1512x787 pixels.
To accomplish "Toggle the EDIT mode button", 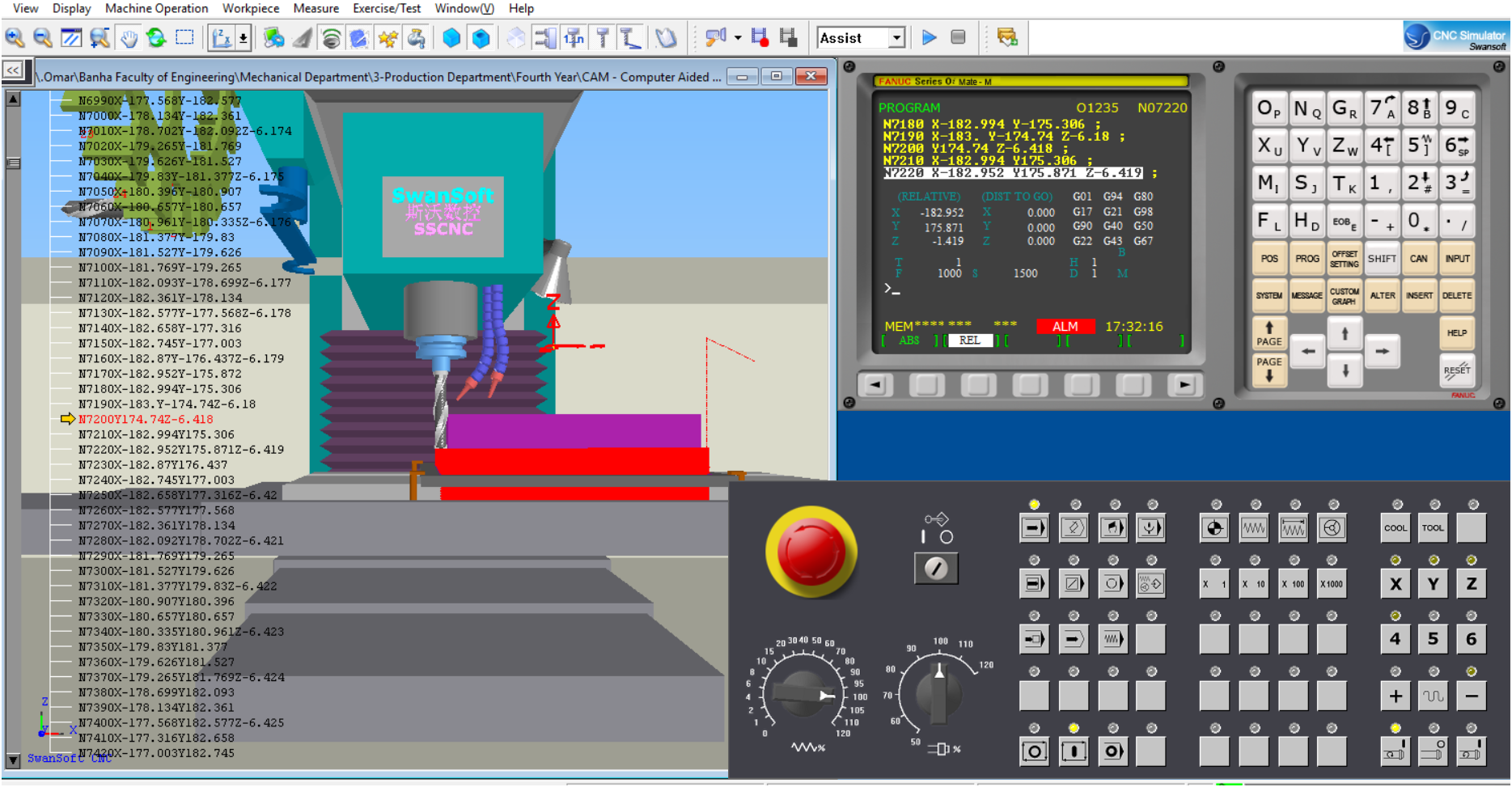I will click(x=1074, y=528).
